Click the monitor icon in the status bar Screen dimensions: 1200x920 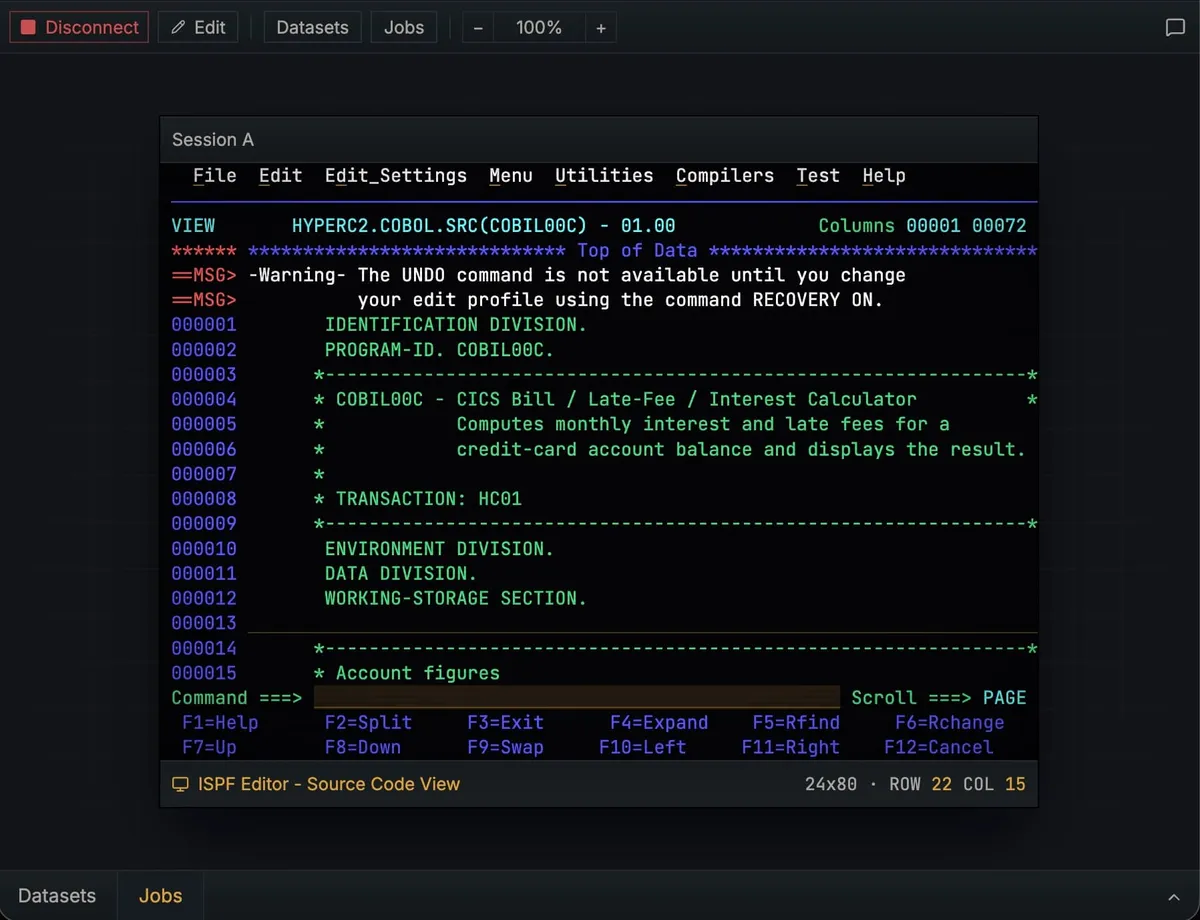point(180,785)
